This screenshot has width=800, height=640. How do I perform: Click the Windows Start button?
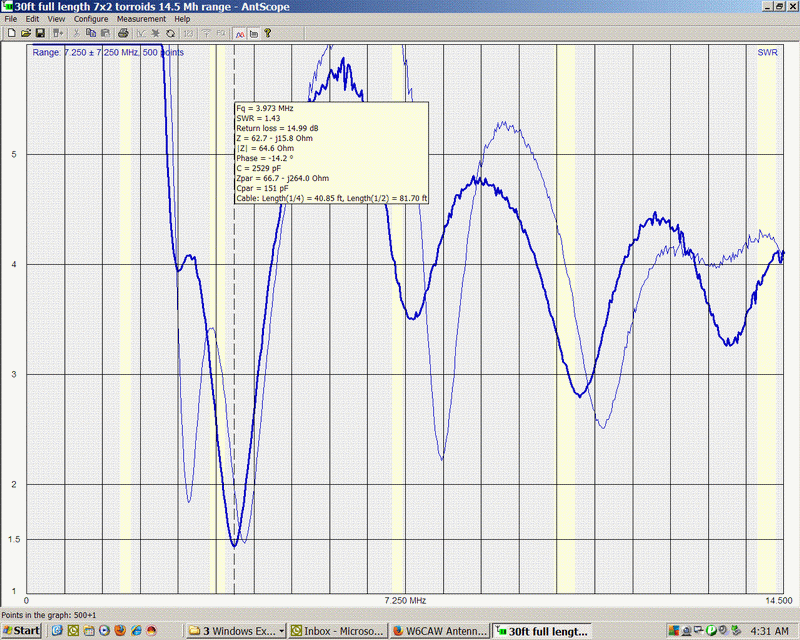point(21,631)
